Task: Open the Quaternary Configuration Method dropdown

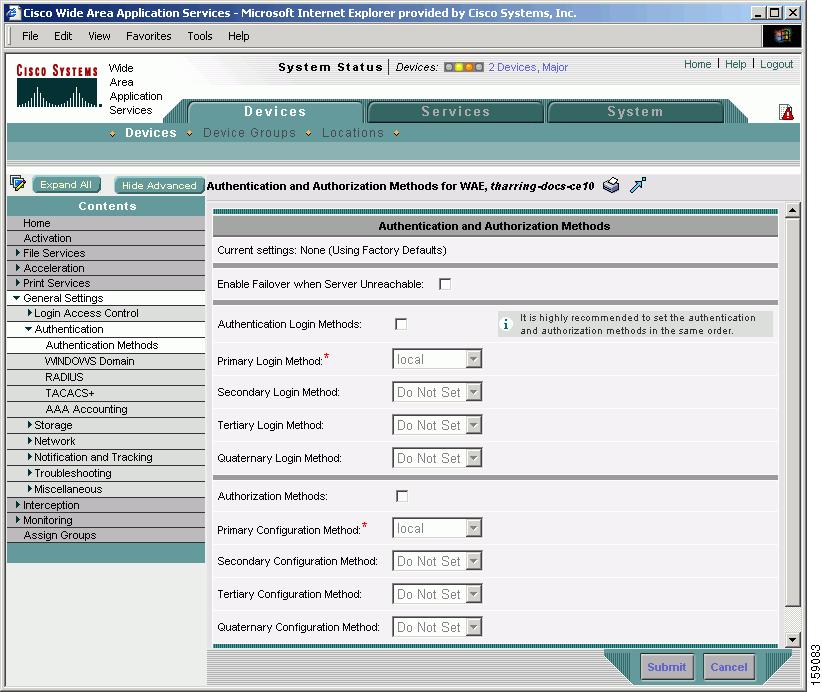Action: (x=437, y=628)
